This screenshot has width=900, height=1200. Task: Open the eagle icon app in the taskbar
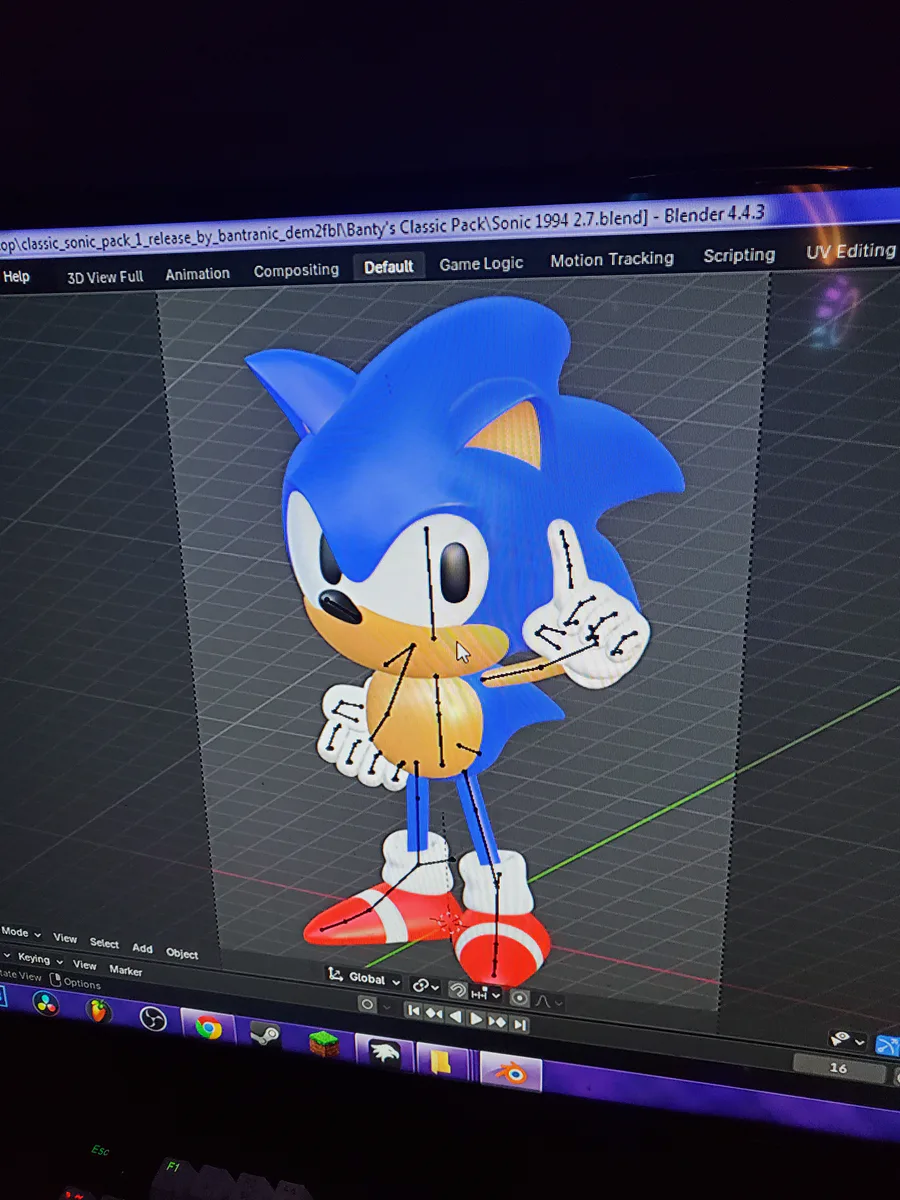click(x=383, y=1053)
